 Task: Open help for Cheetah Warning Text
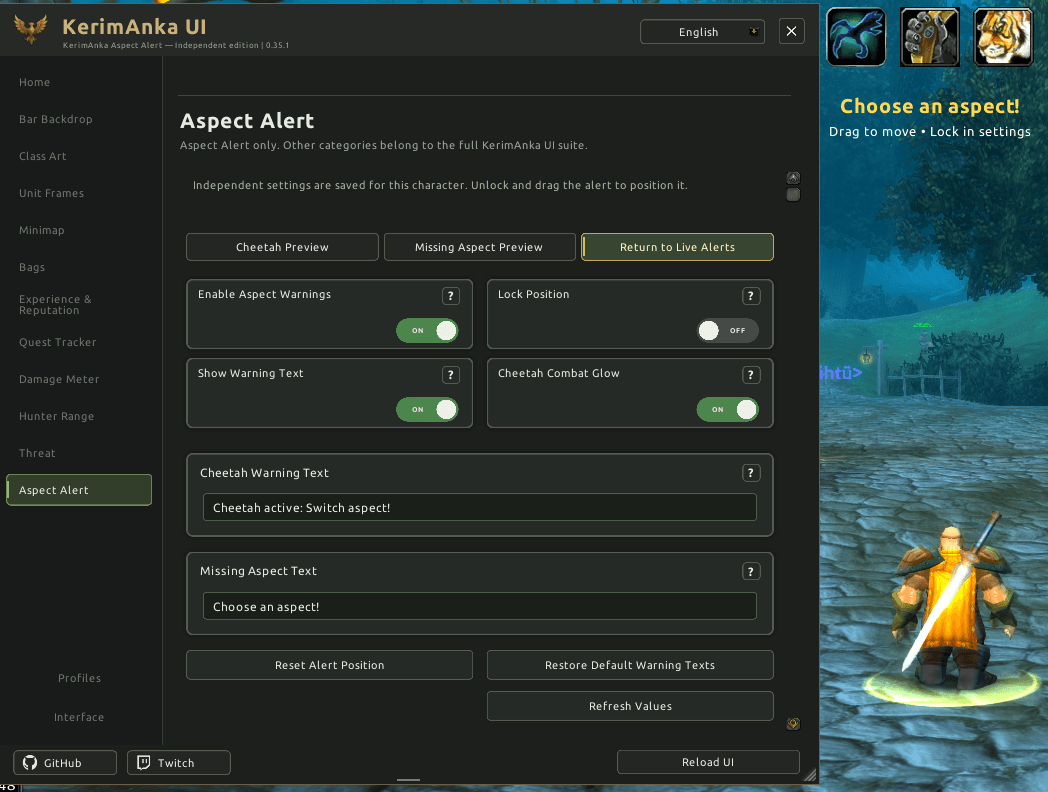pos(751,473)
